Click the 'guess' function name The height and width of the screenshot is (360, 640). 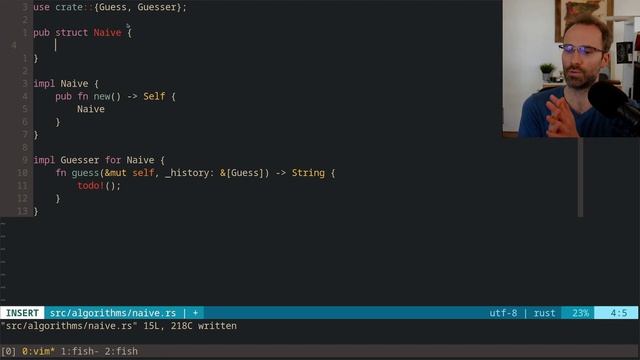[x=85, y=173]
